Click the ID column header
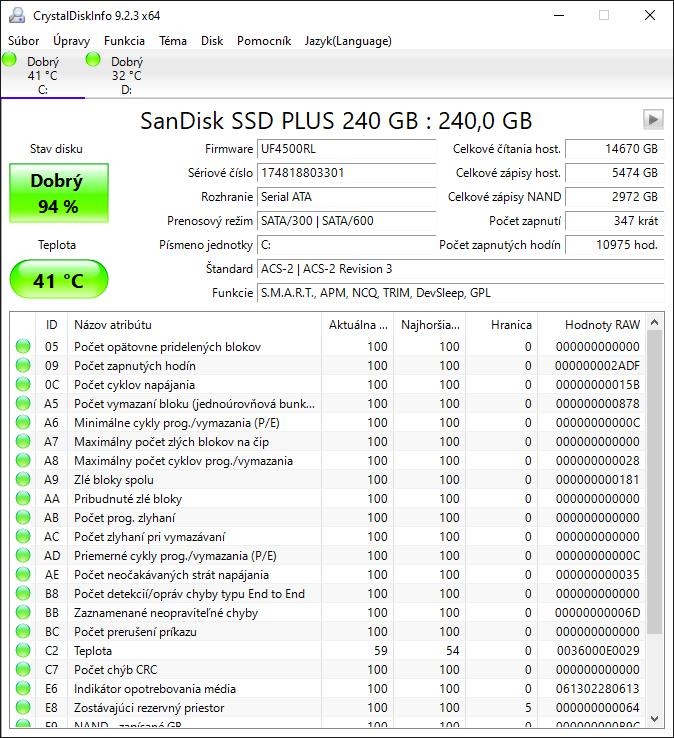Image resolution: width=674 pixels, height=738 pixels. click(x=52, y=325)
